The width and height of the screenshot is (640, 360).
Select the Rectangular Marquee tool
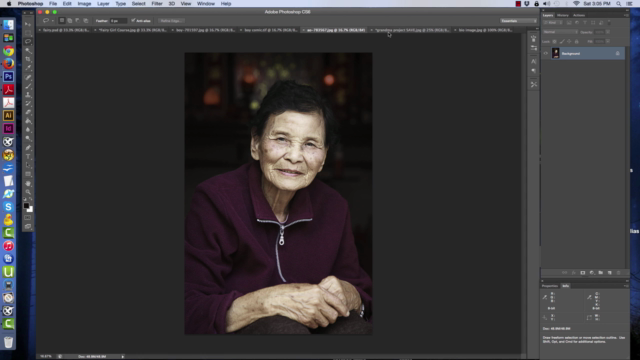click(x=28, y=33)
